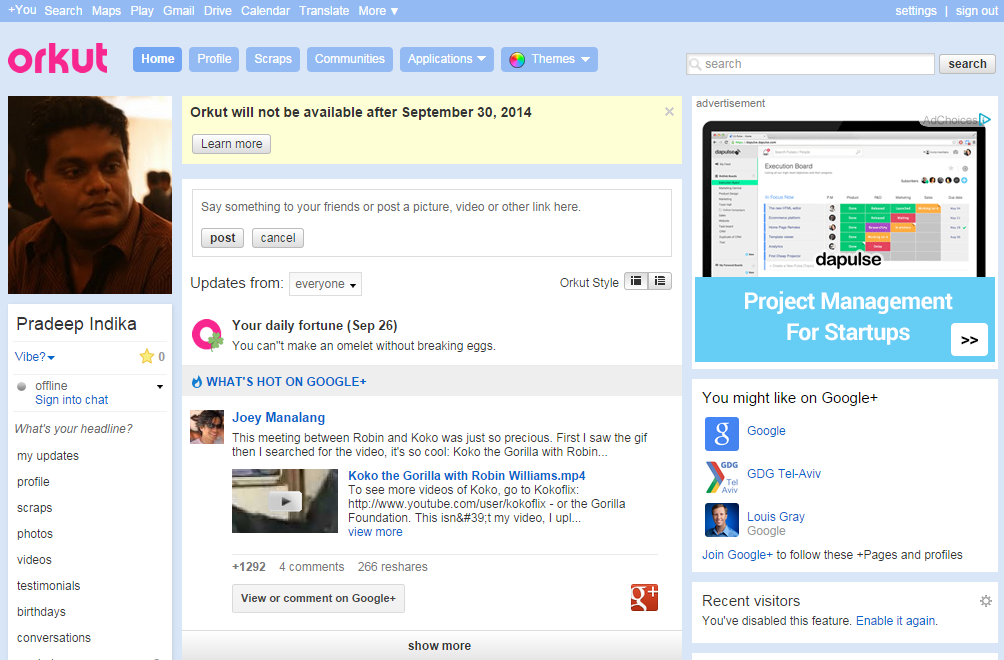Expand the Applications dropdown menu
The height and width of the screenshot is (660, 1004).
[x=447, y=59]
